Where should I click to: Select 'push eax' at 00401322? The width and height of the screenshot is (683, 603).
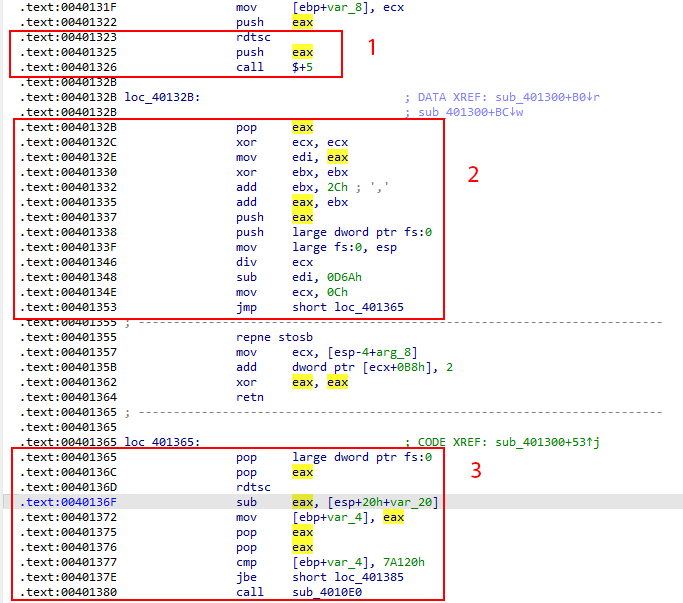(x=274, y=22)
